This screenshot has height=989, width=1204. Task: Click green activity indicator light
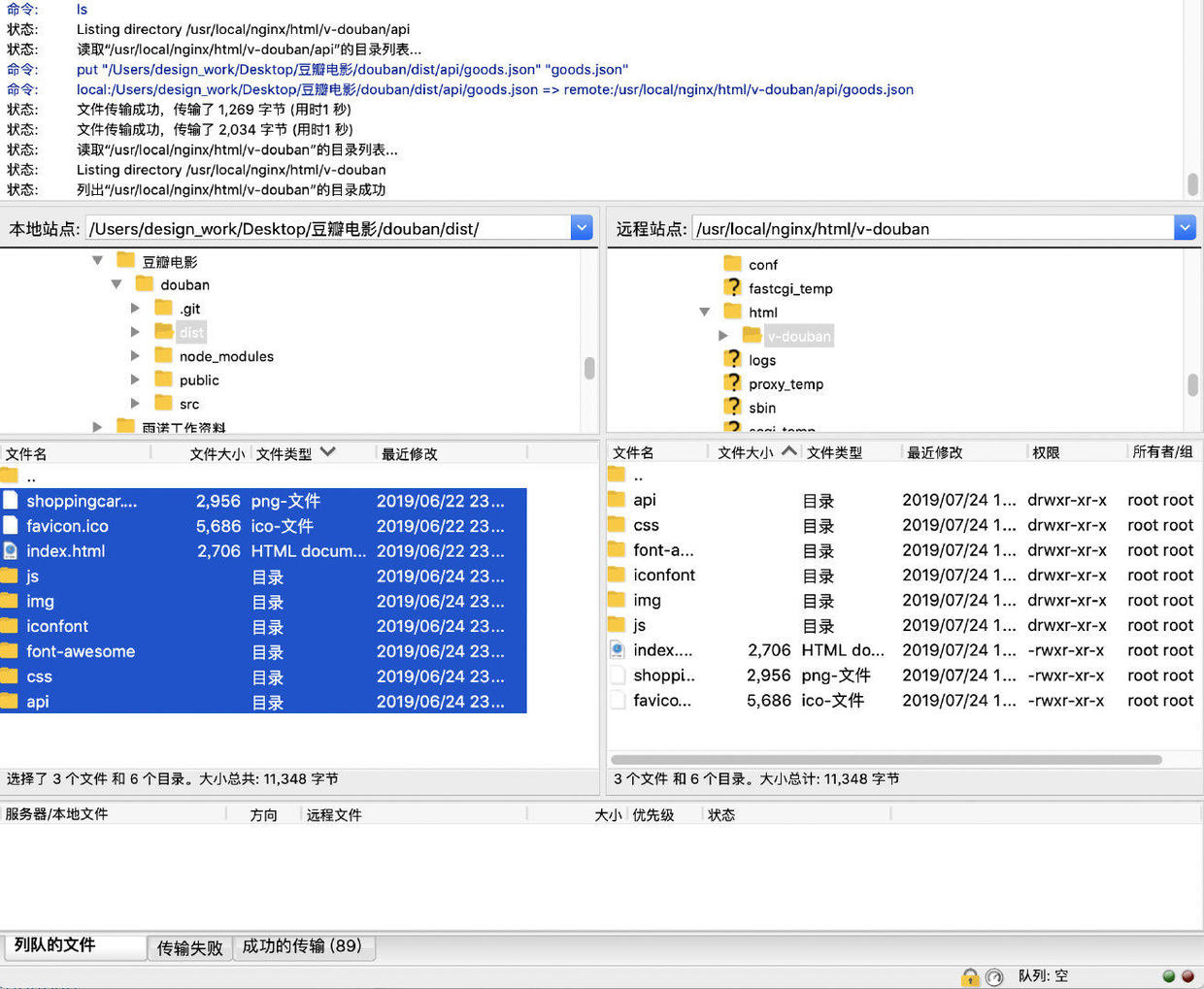pyautogui.click(x=1169, y=976)
